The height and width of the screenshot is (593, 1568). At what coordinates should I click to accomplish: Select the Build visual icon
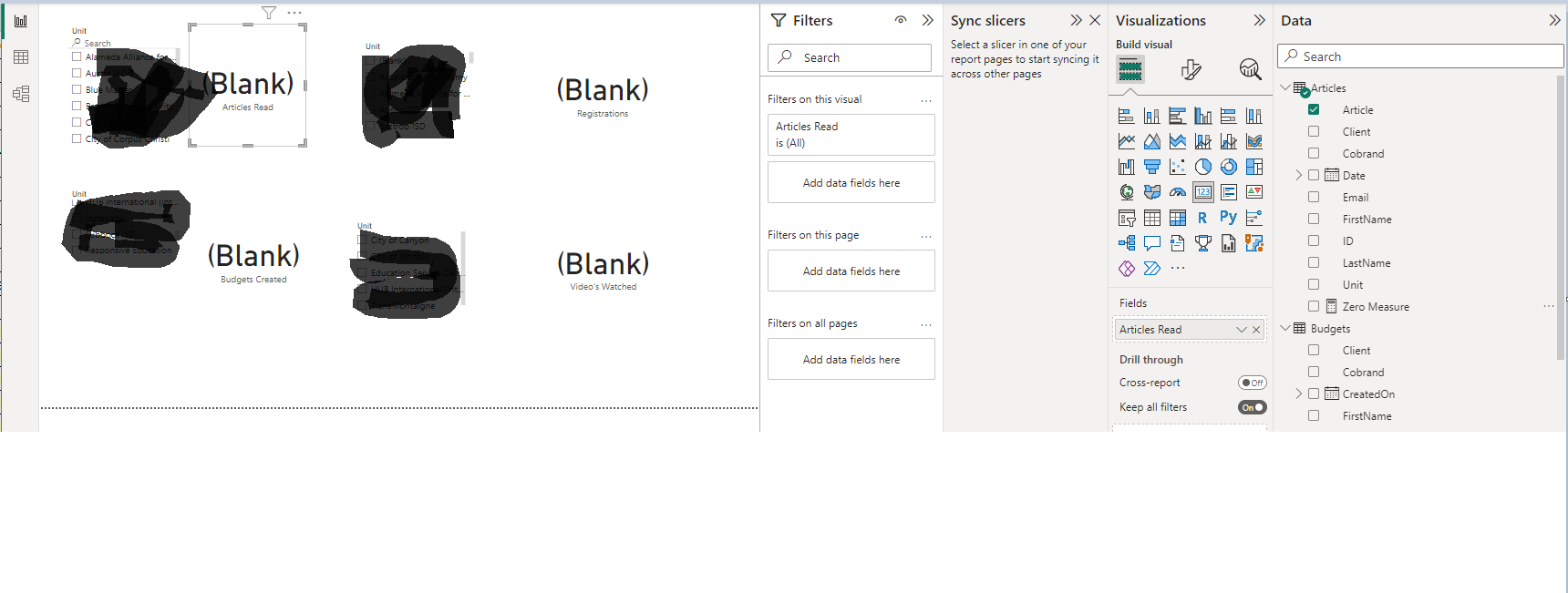1130,69
